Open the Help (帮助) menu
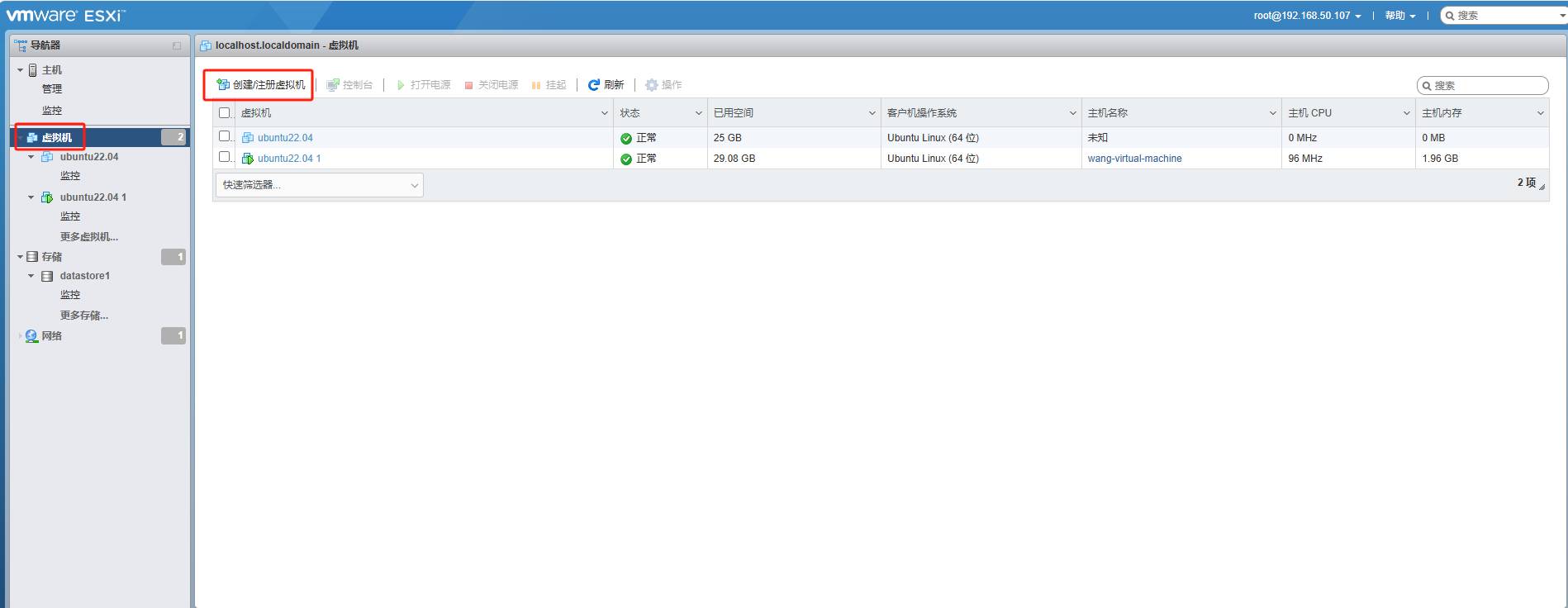Viewport: 1568px width, 608px height. click(1399, 16)
